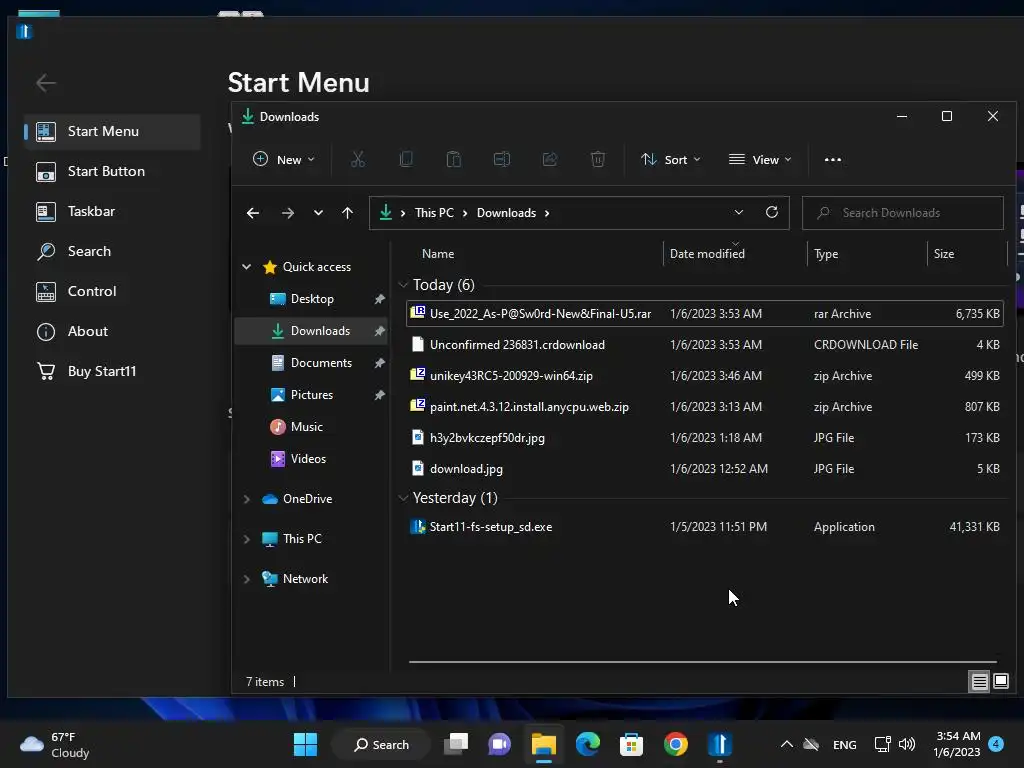Open the notification count badge
1024x768 pixels.
[996, 744]
